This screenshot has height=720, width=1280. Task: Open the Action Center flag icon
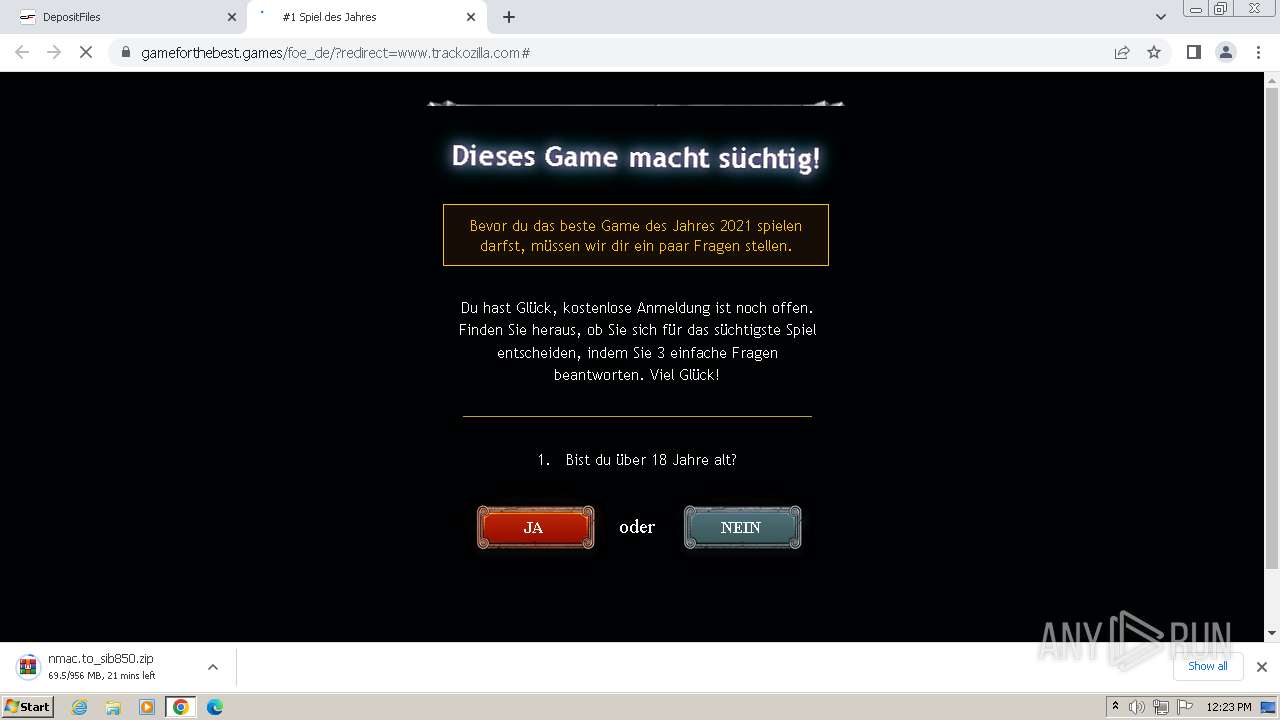[x=1185, y=707]
